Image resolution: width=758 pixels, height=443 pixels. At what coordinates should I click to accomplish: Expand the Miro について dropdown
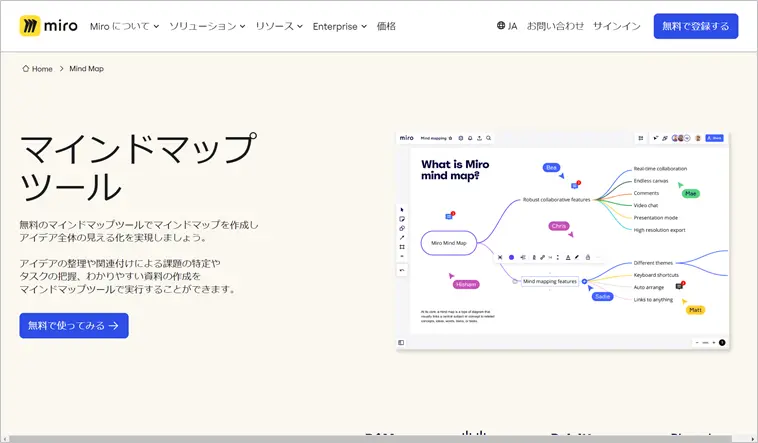coord(124,26)
